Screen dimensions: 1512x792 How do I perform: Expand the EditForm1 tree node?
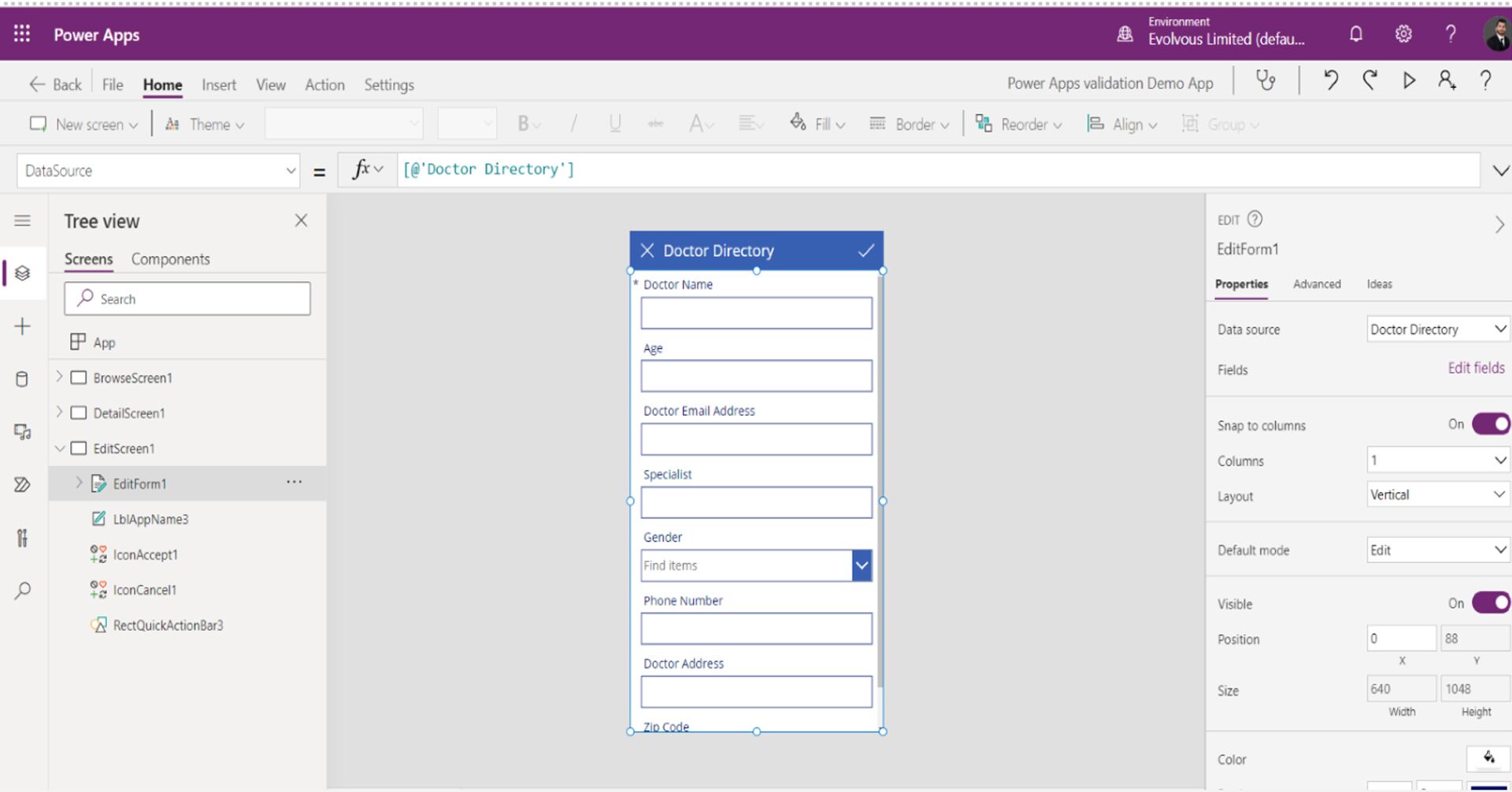[79, 483]
